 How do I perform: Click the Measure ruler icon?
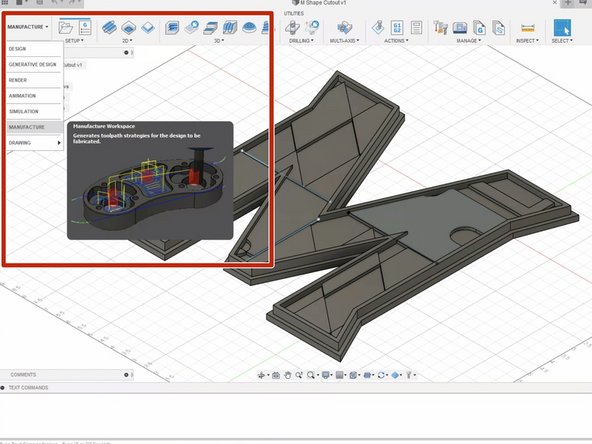pos(527,28)
